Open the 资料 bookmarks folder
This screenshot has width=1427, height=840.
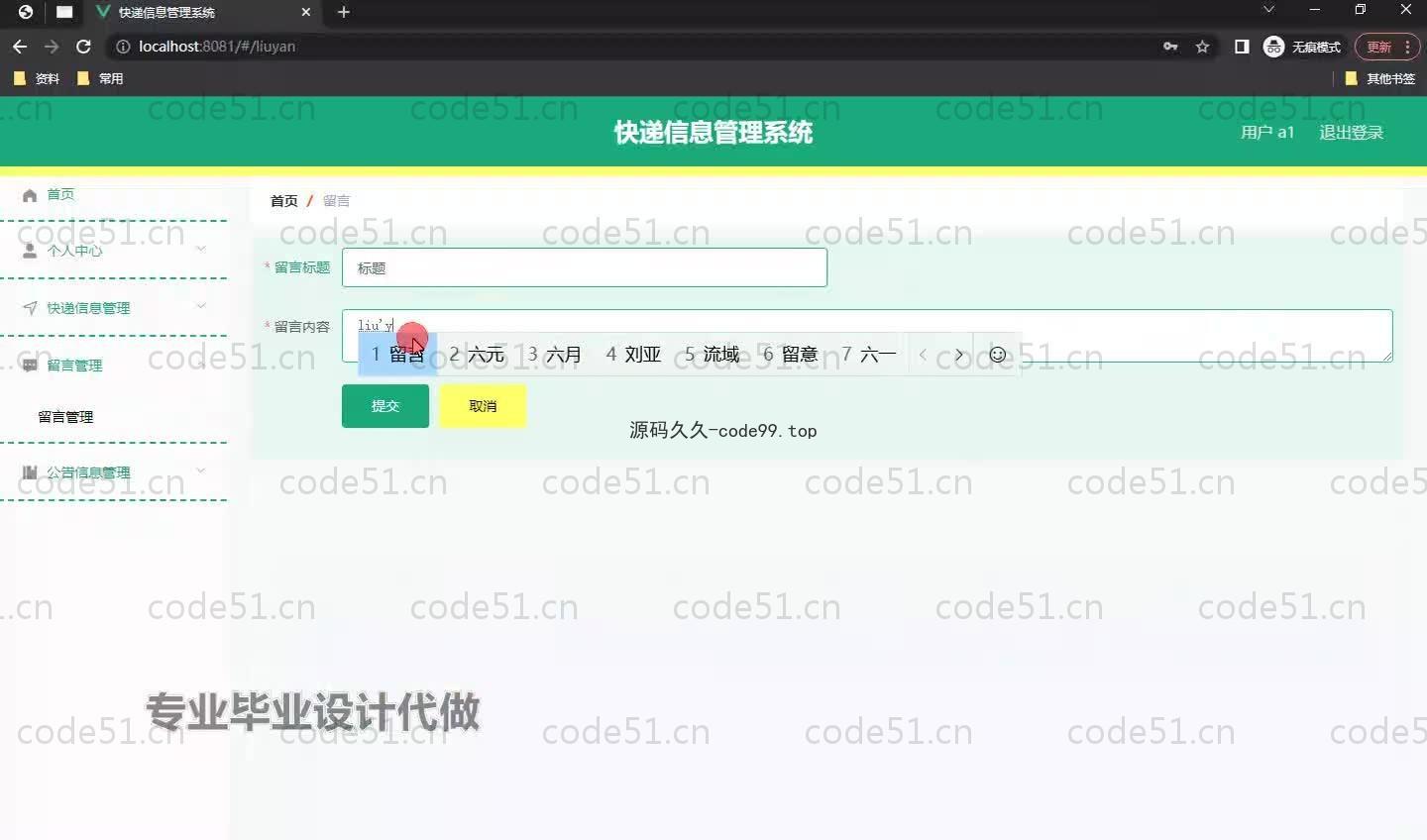coord(36,78)
